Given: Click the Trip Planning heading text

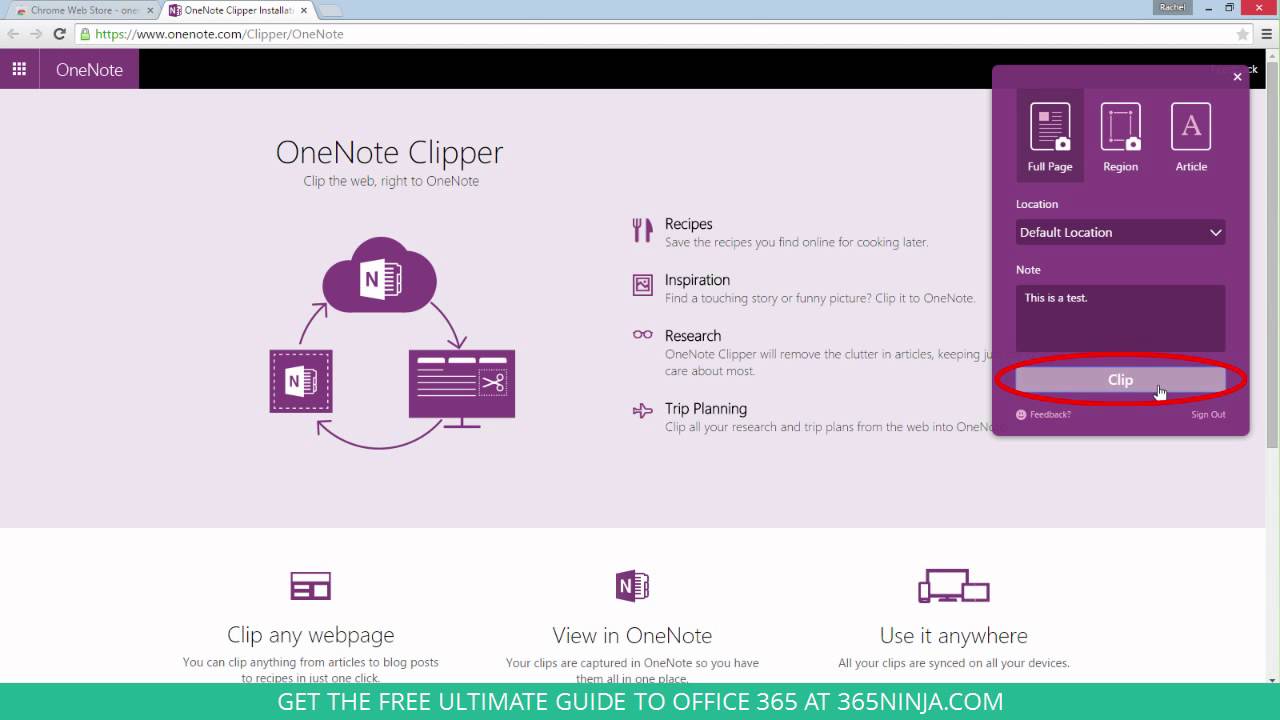Looking at the screenshot, I should [705, 408].
